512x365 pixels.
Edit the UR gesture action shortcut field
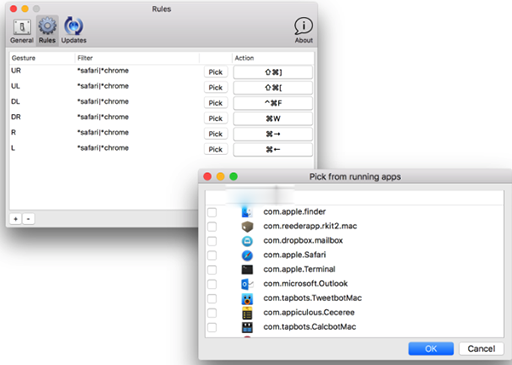tap(273, 72)
